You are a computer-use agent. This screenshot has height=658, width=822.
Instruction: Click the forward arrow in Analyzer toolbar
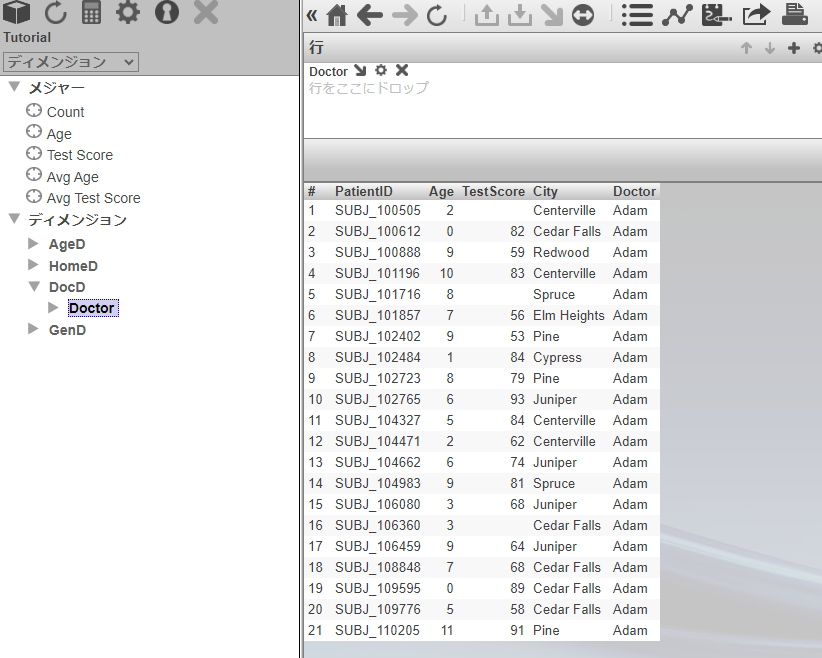(404, 15)
